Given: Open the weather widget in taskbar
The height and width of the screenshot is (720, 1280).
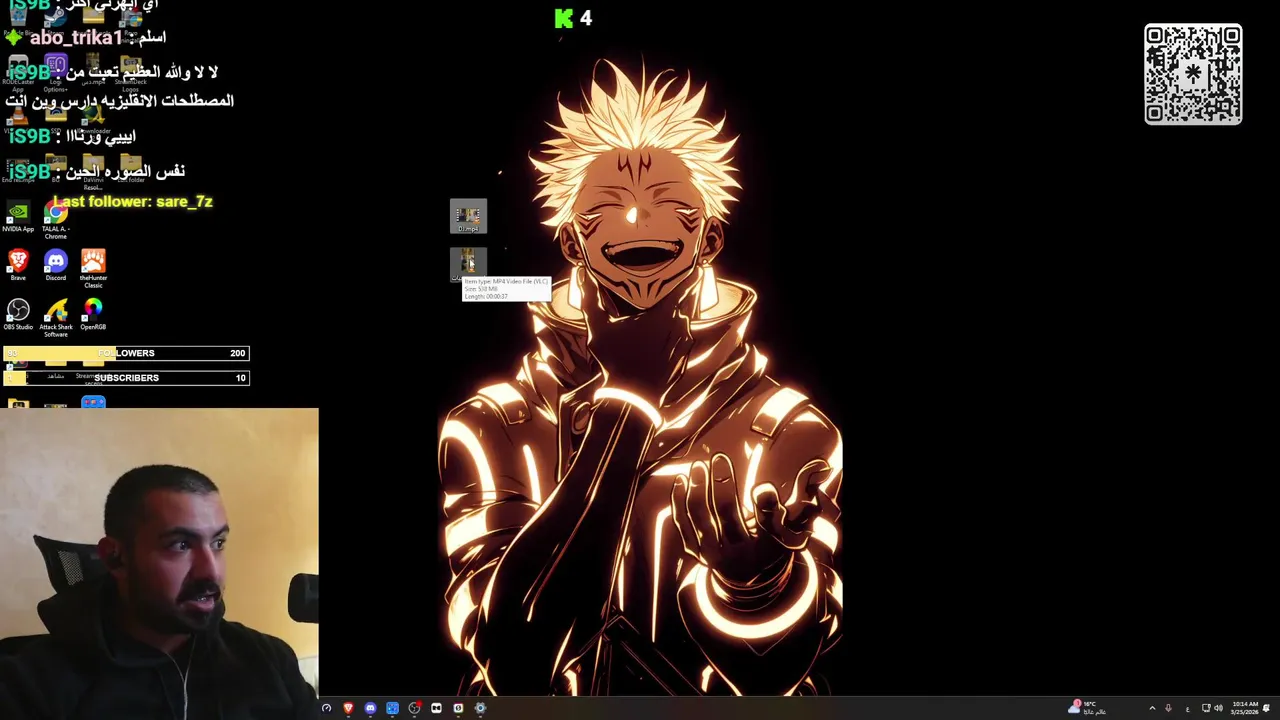Looking at the screenshot, I should coord(1088,708).
